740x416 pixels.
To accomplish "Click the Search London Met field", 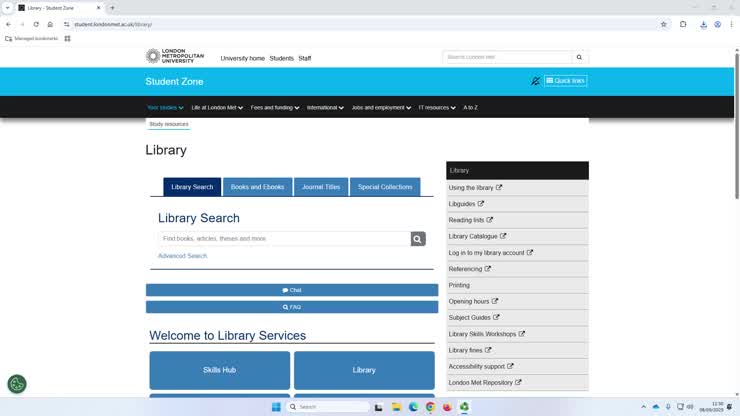I will (507, 57).
